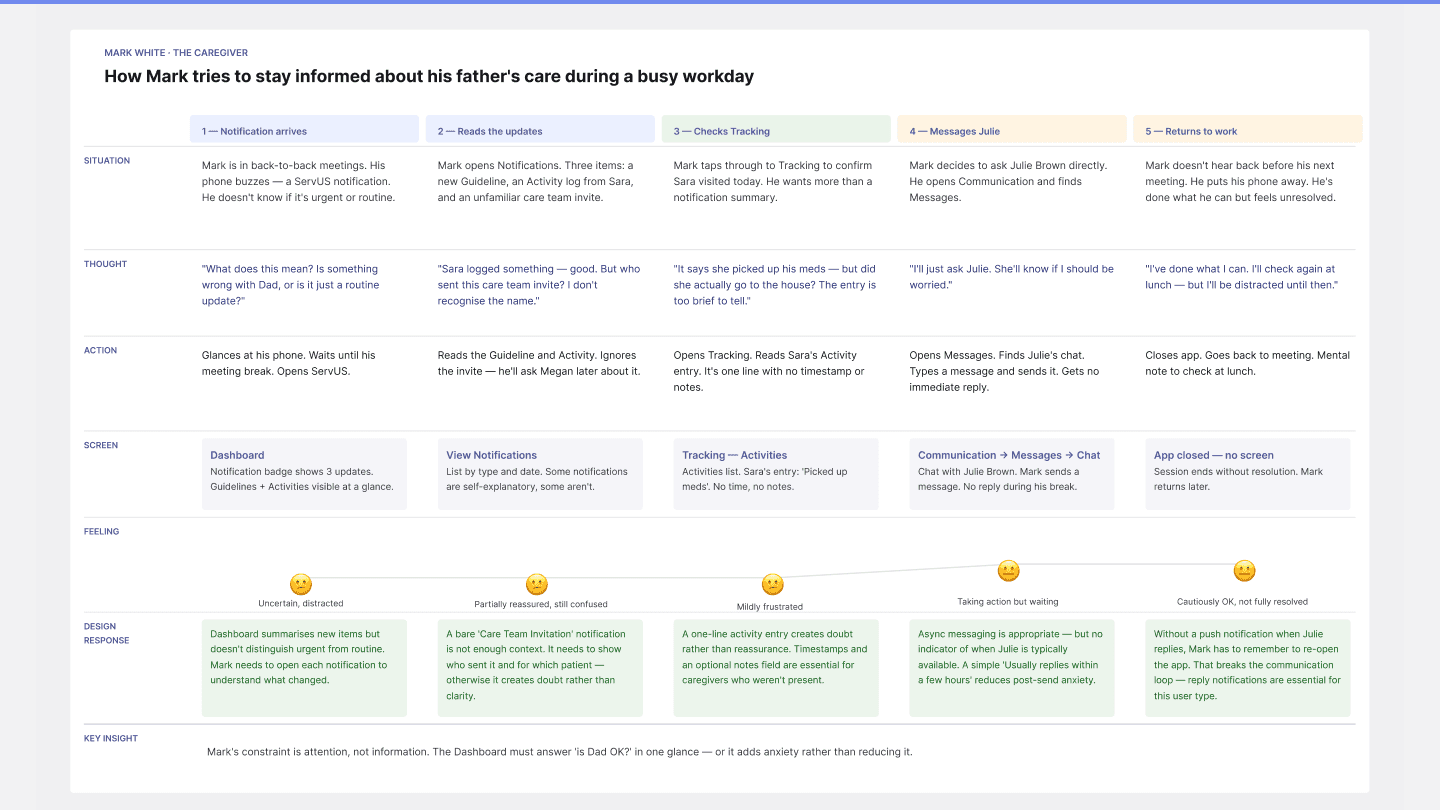Select the '1 — Notification arrives' stage header
The height and width of the screenshot is (810, 1440).
[304, 129]
